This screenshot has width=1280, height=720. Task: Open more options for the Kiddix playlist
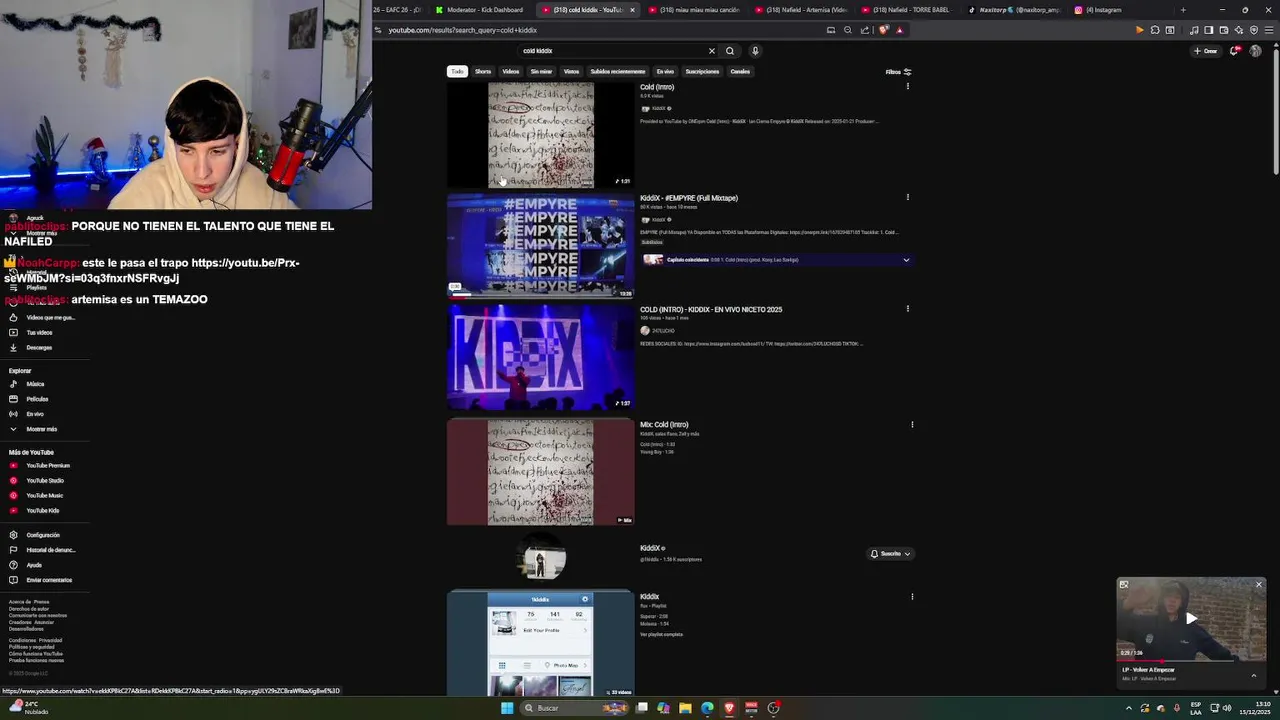coord(912,596)
